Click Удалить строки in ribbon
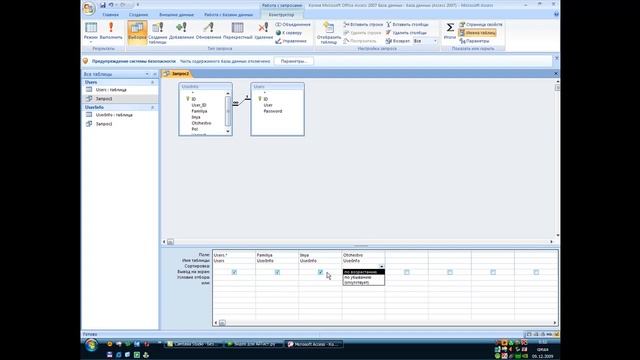 coord(362,33)
